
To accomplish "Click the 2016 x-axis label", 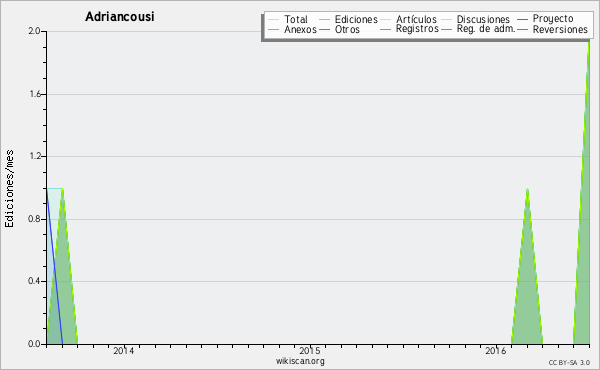I will [496, 351].
